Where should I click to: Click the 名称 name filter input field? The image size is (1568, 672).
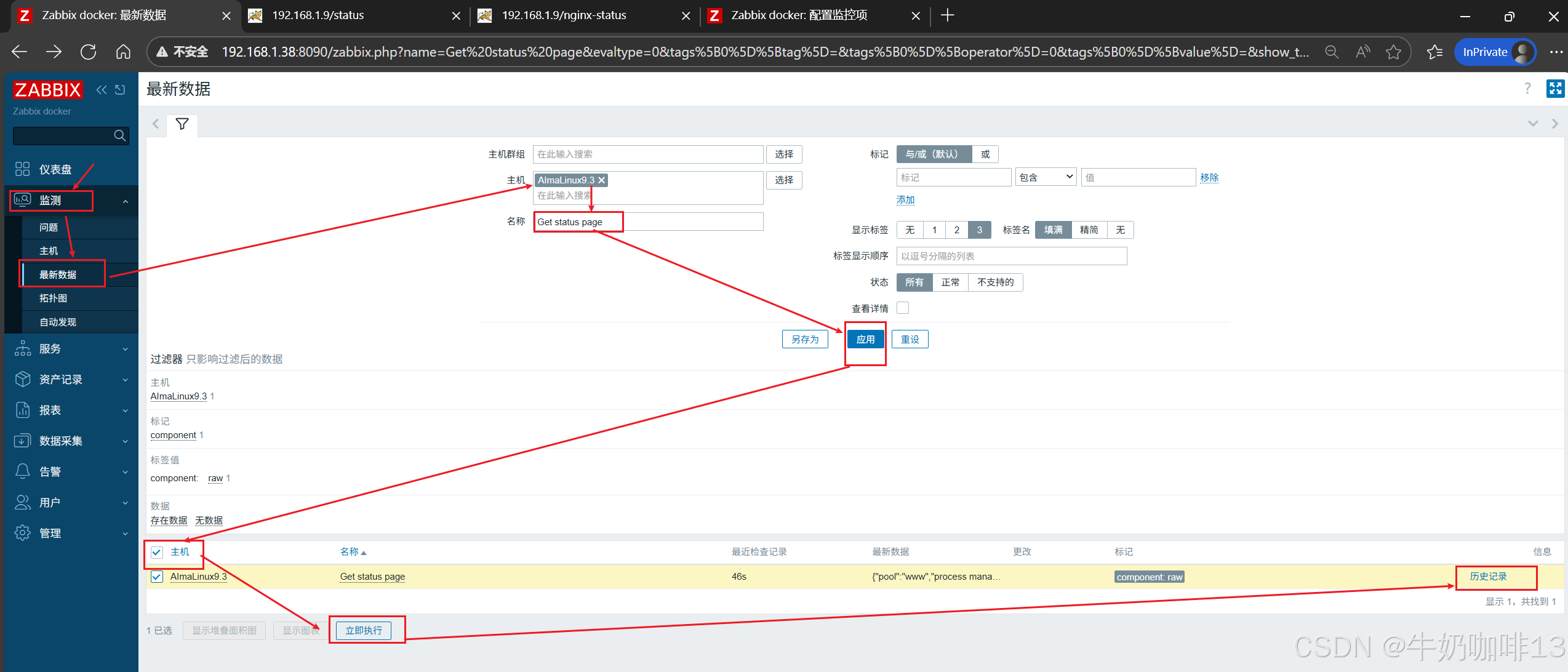tap(647, 222)
